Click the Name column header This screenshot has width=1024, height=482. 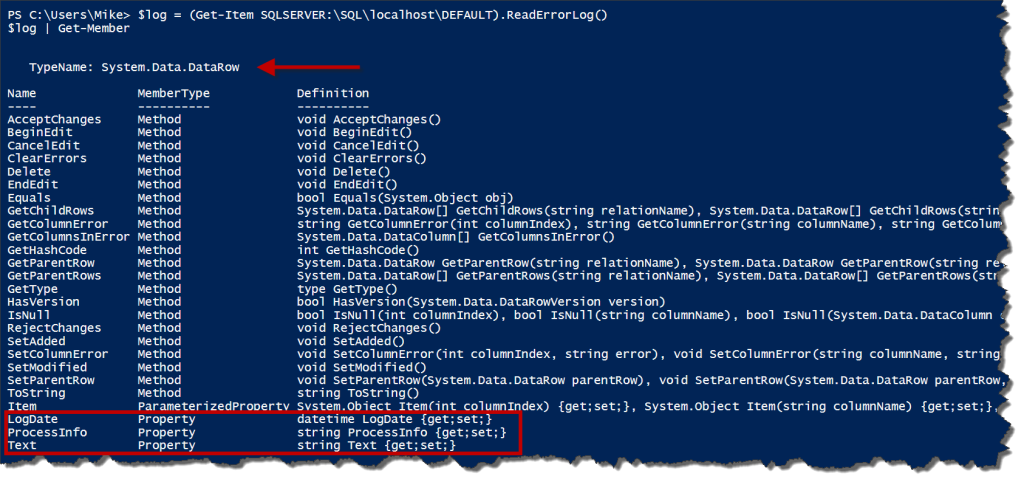tap(22, 93)
